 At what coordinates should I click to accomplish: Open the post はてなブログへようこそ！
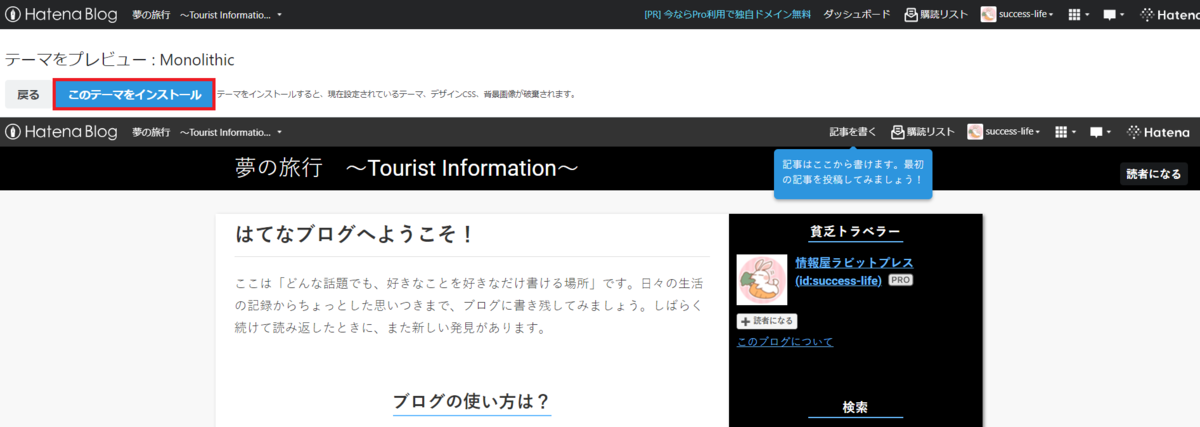(x=354, y=235)
